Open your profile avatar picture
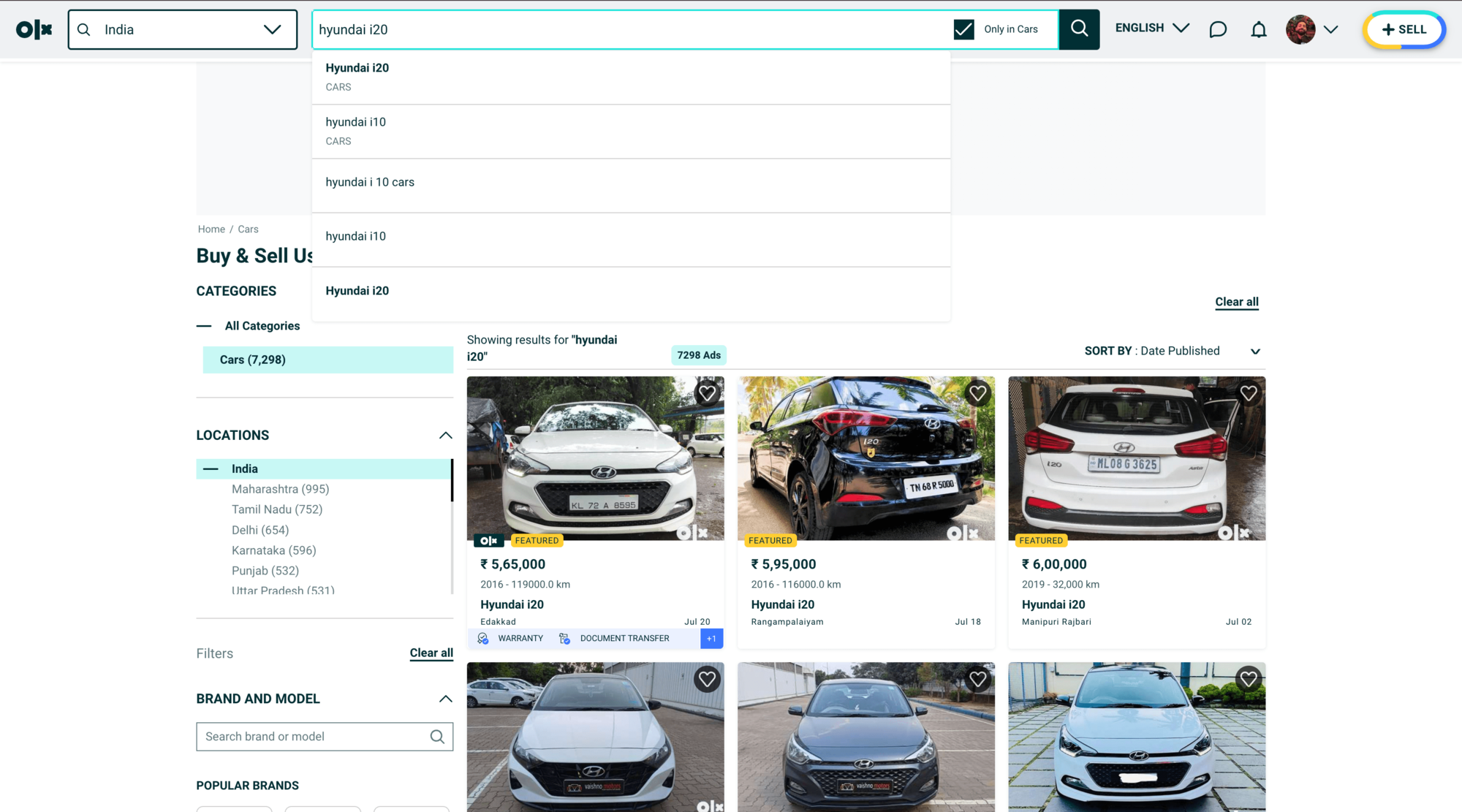The width and height of the screenshot is (1462, 812). [x=1301, y=29]
